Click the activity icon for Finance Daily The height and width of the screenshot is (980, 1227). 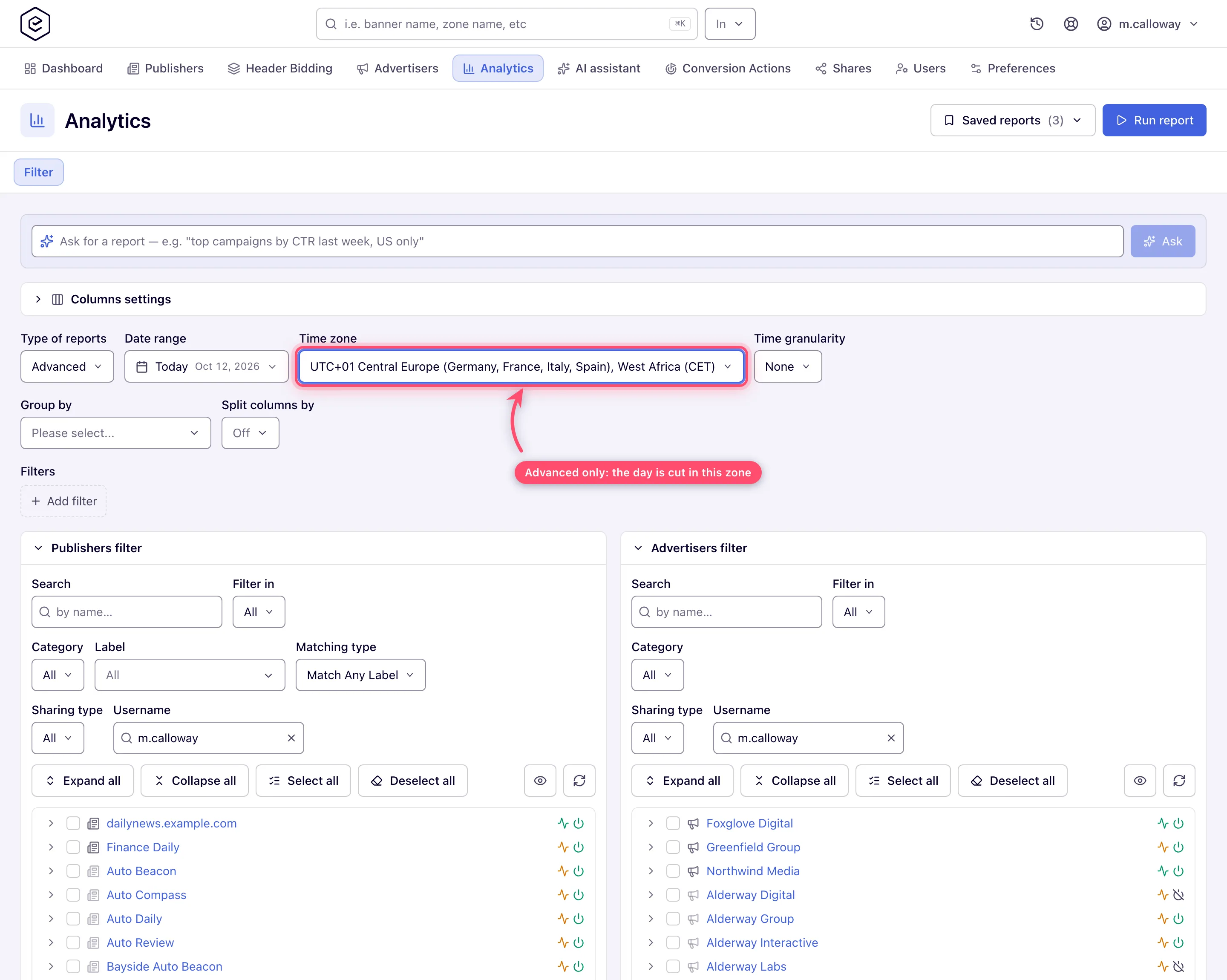click(563, 847)
